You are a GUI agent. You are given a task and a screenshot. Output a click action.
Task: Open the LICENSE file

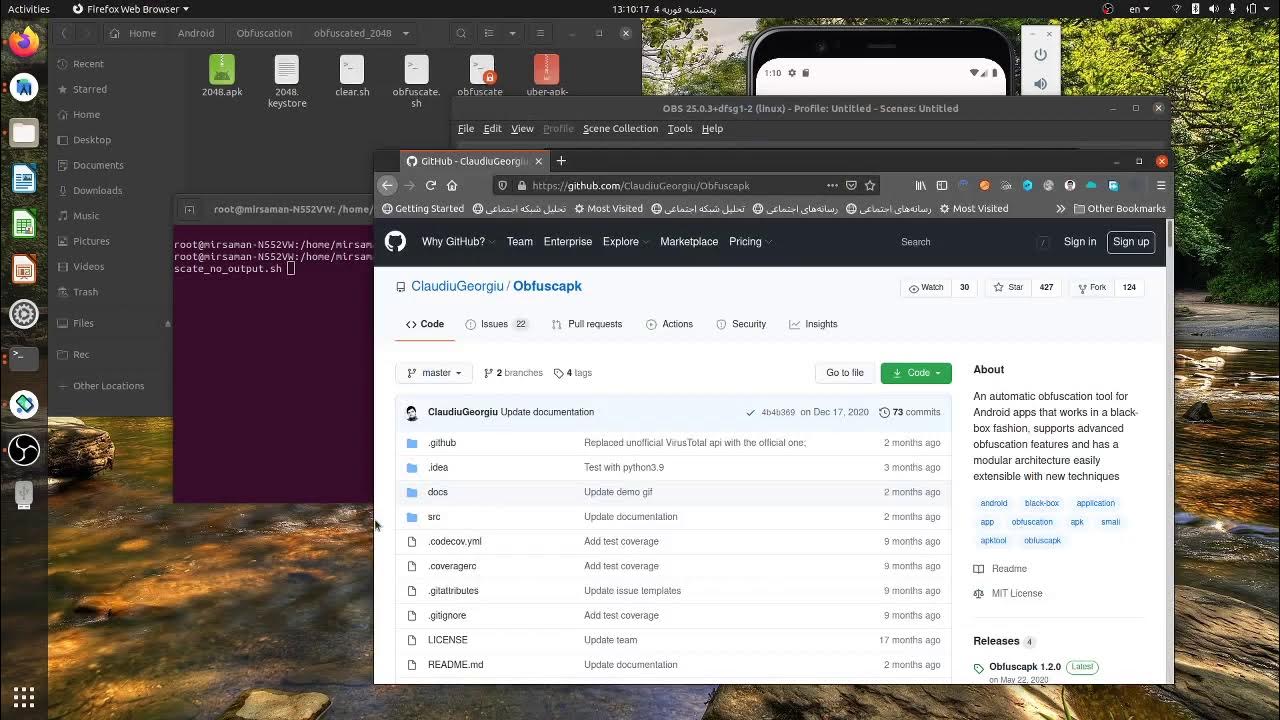(x=447, y=640)
